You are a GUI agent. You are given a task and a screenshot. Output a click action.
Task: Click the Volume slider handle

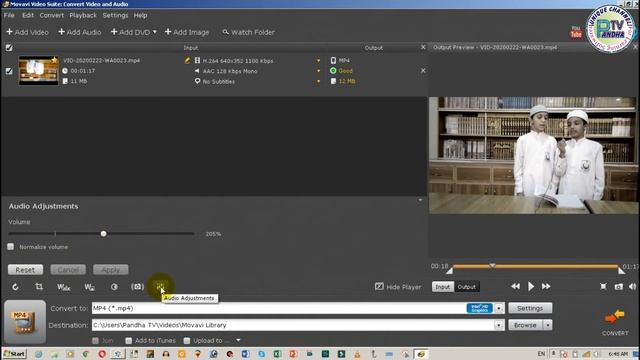[x=104, y=233]
